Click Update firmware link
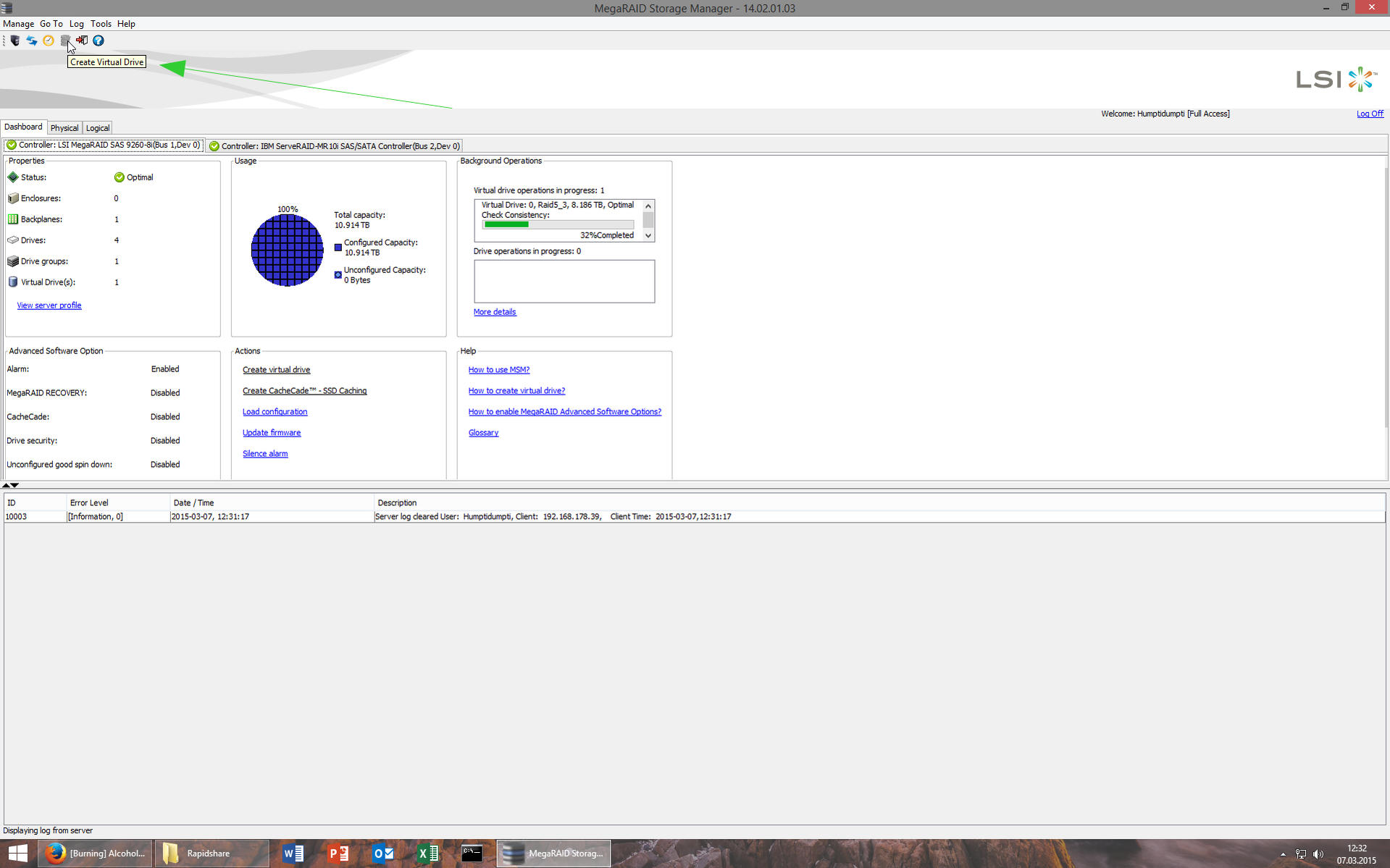Screen dimensions: 1390x868 pos(272,433)
